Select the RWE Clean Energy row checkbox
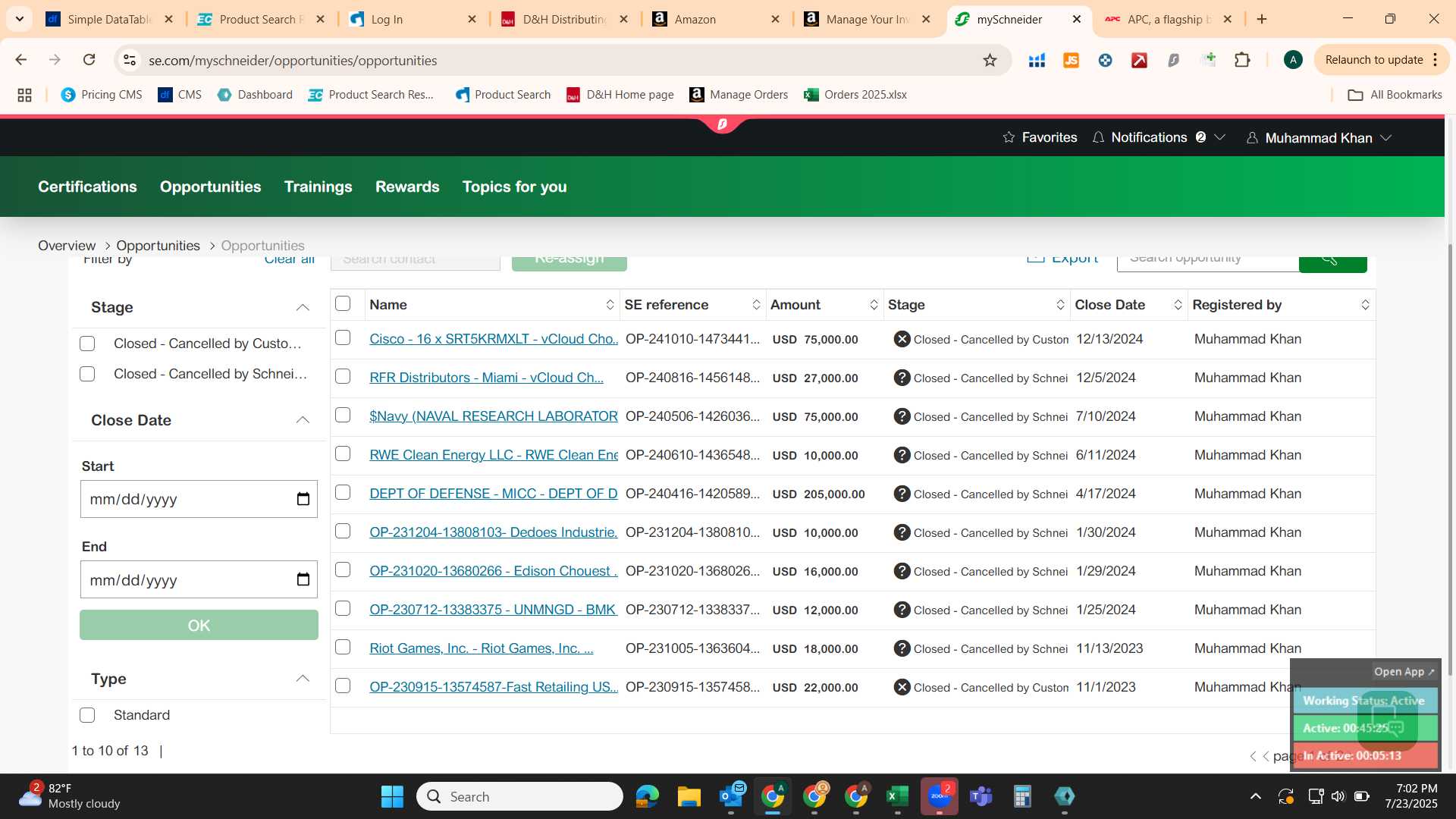This screenshot has width=1456, height=819. [343, 453]
